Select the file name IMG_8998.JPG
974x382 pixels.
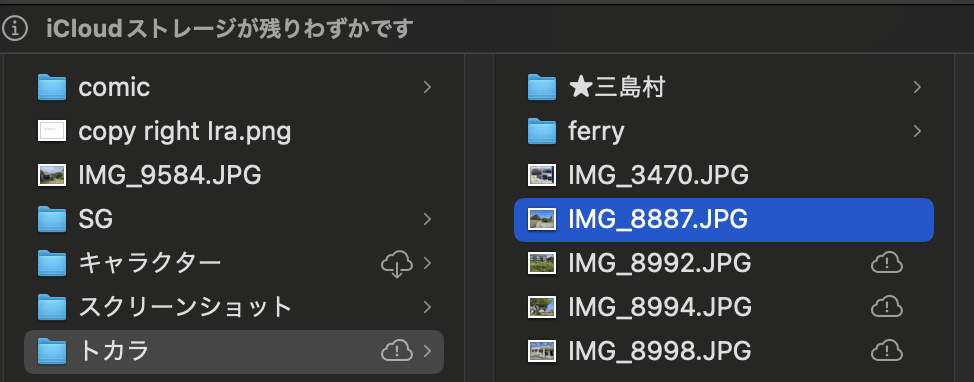point(660,351)
